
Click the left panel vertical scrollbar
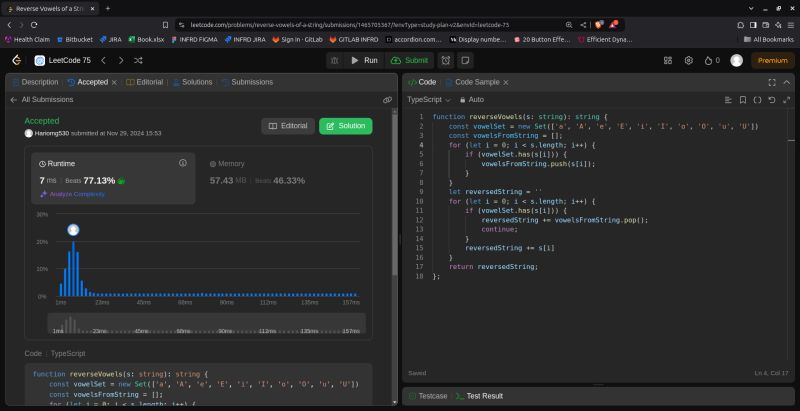pos(394,193)
